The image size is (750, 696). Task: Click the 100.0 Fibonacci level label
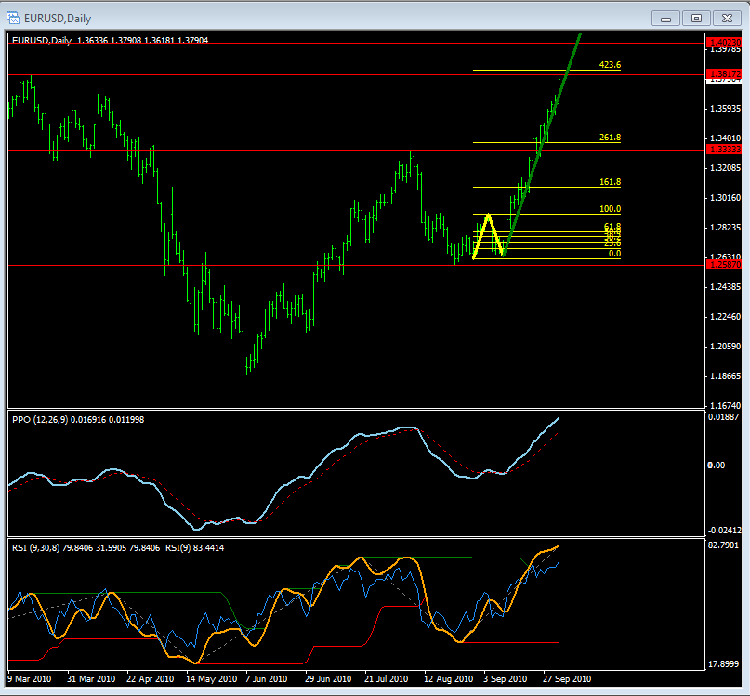tap(609, 209)
